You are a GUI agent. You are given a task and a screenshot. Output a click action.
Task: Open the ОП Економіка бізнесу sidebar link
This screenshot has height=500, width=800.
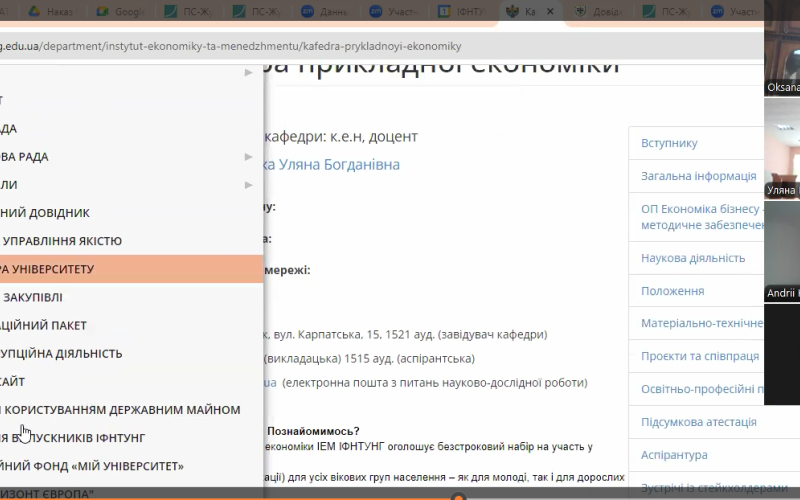point(702,217)
